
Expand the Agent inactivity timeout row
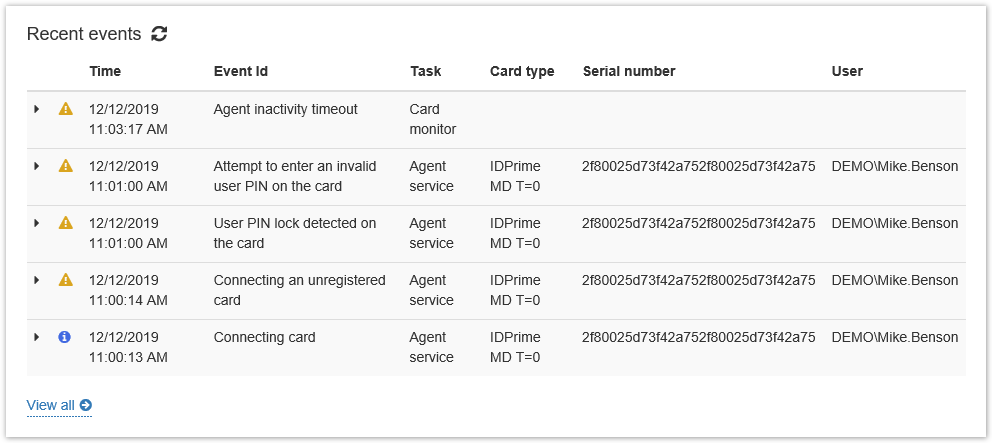(x=37, y=109)
